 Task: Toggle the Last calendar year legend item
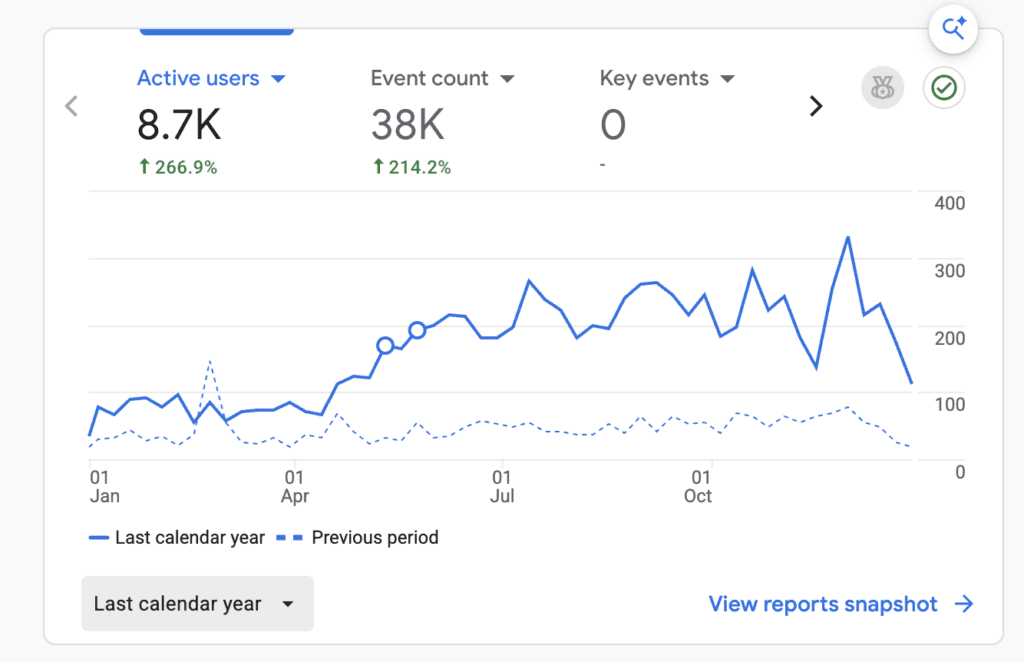click(x=177, y=537)
